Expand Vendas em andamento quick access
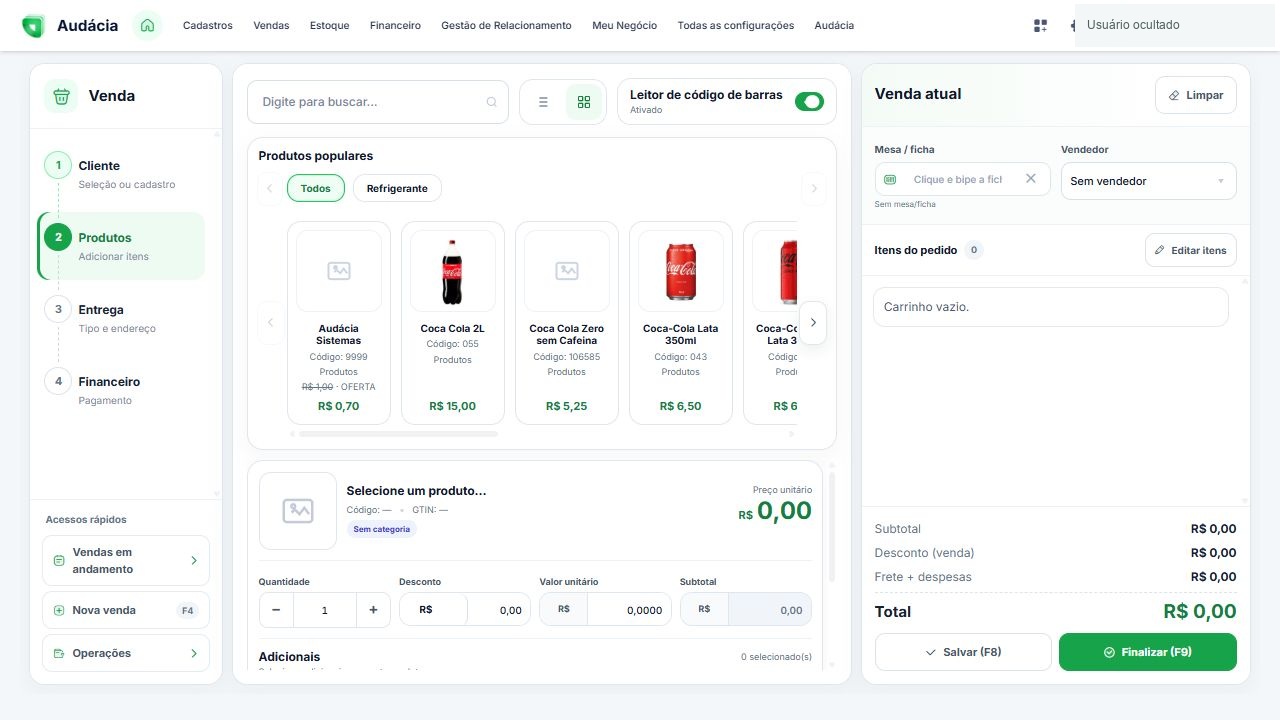Screen dimensions: 1280x720 126,561
